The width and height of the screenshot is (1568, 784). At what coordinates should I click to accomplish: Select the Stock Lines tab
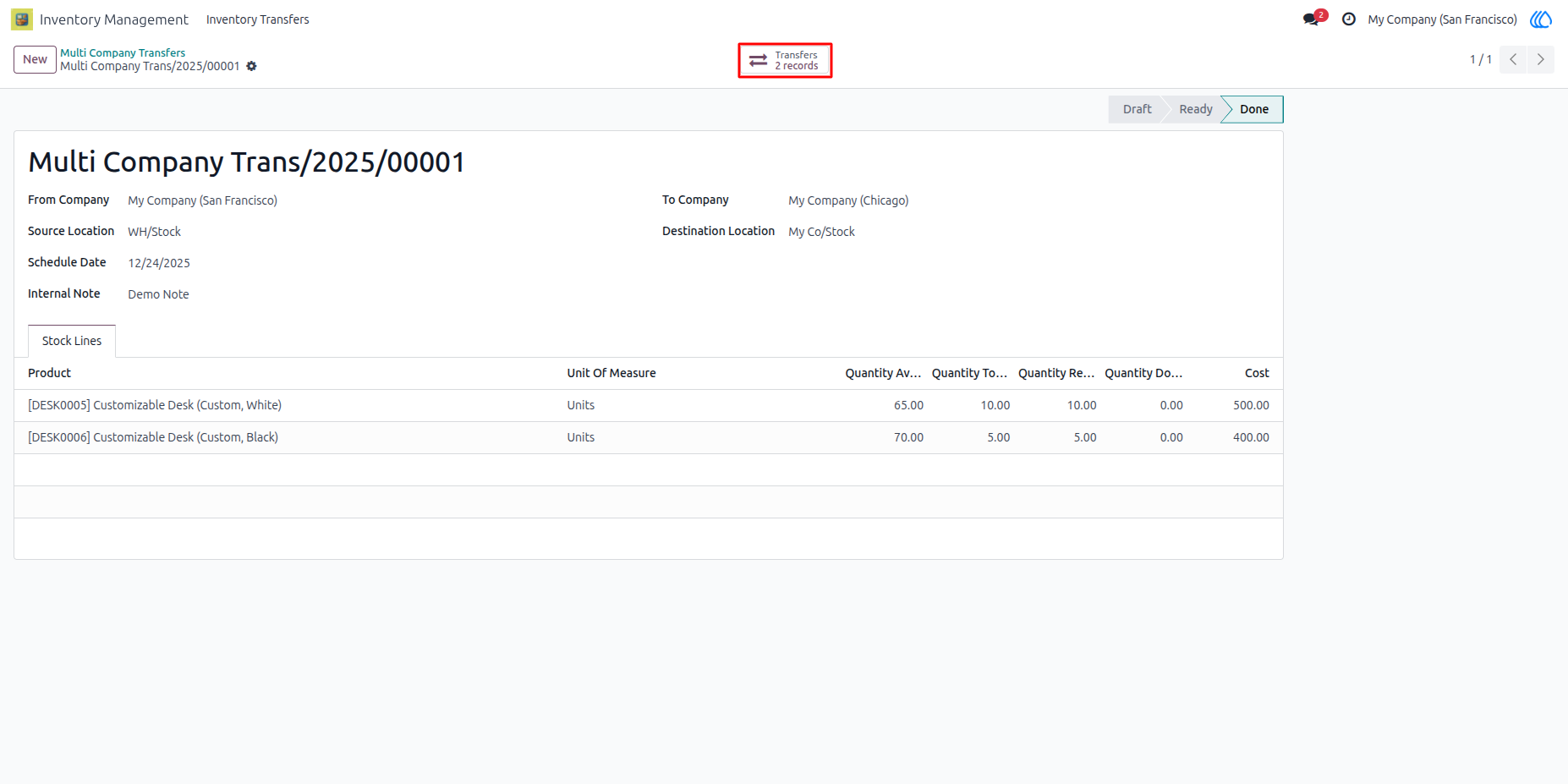point(72,341)
